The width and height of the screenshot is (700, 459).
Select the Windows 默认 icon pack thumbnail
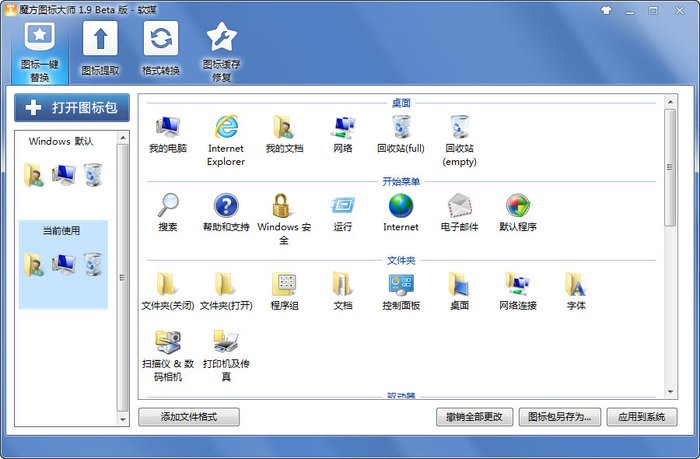[62, 163]
